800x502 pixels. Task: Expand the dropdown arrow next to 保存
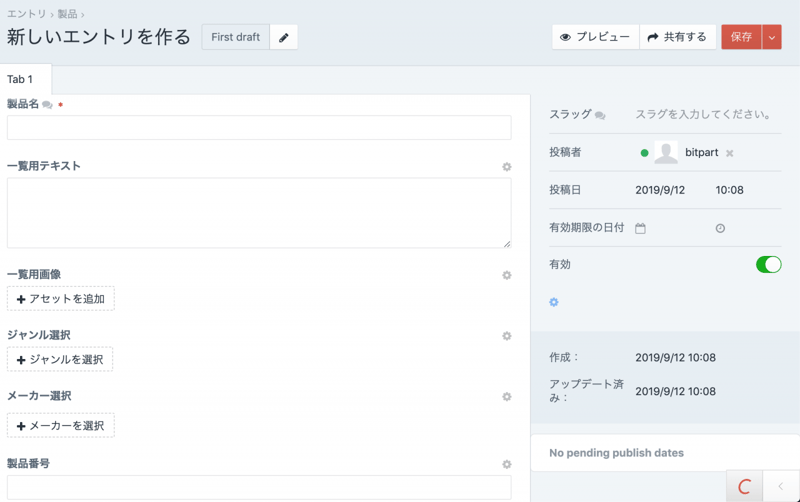tap(772, 37)
